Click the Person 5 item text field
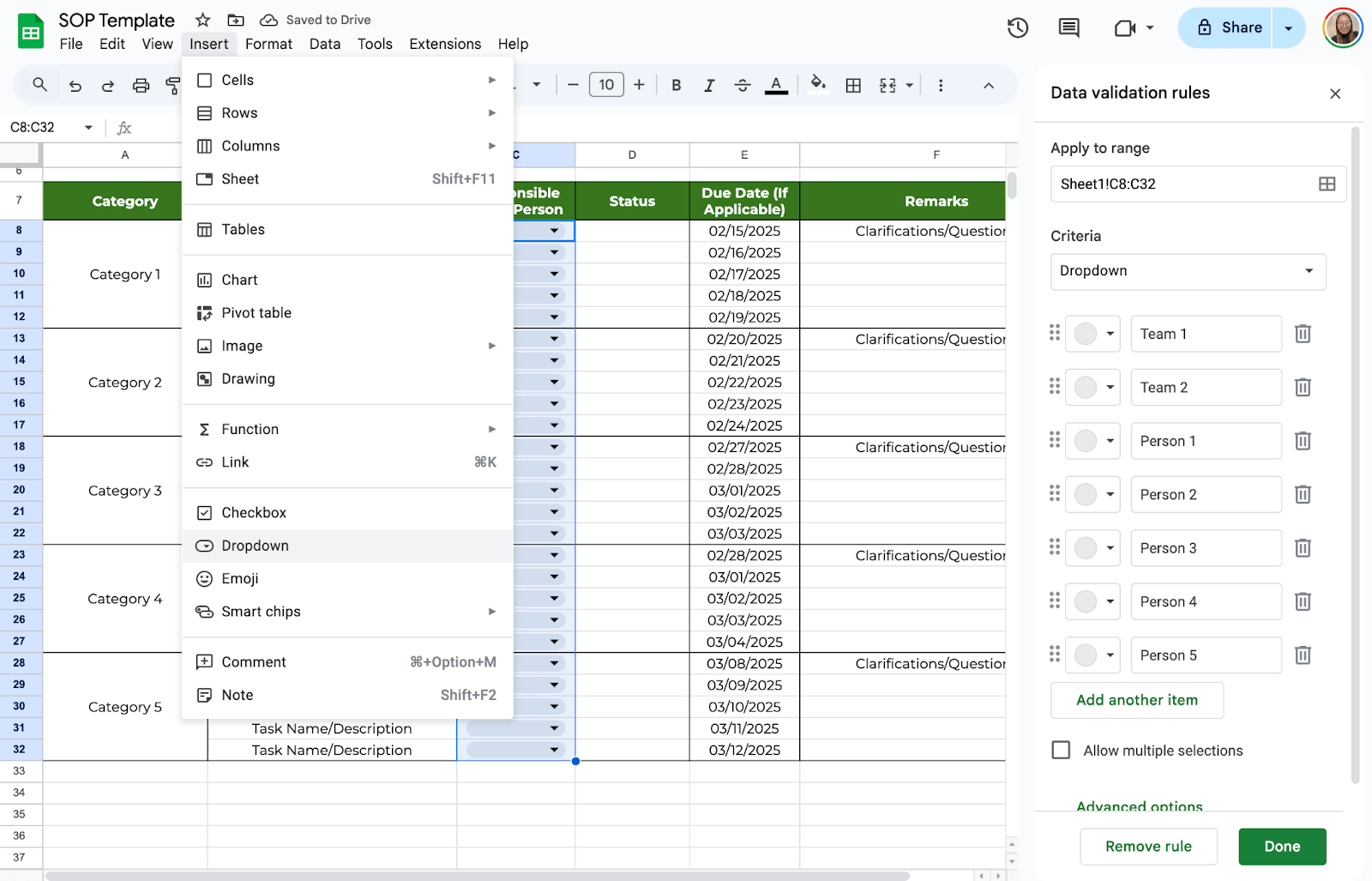 (1205, 655)
